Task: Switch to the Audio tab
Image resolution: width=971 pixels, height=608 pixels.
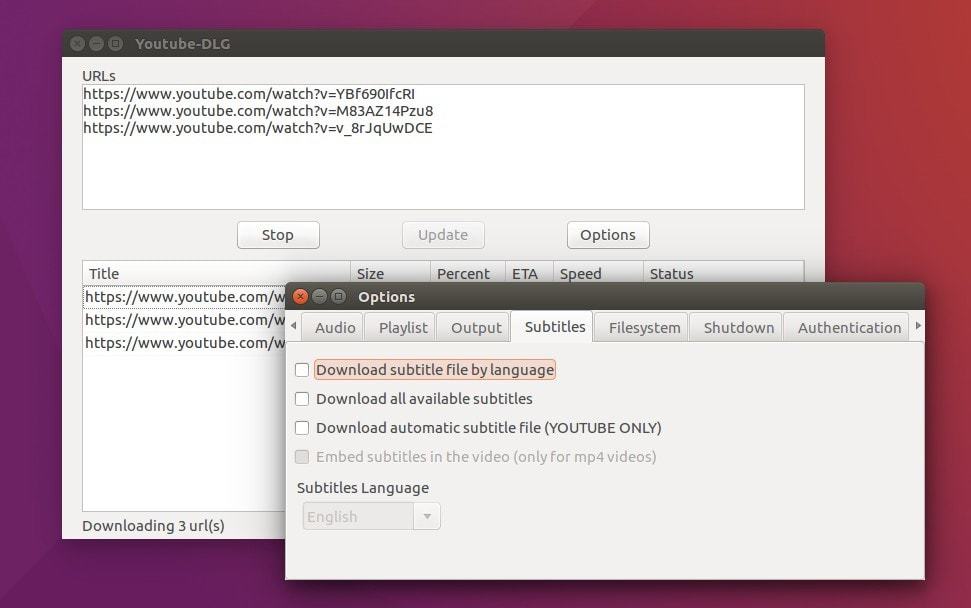Action: click(x=335, y=328)
